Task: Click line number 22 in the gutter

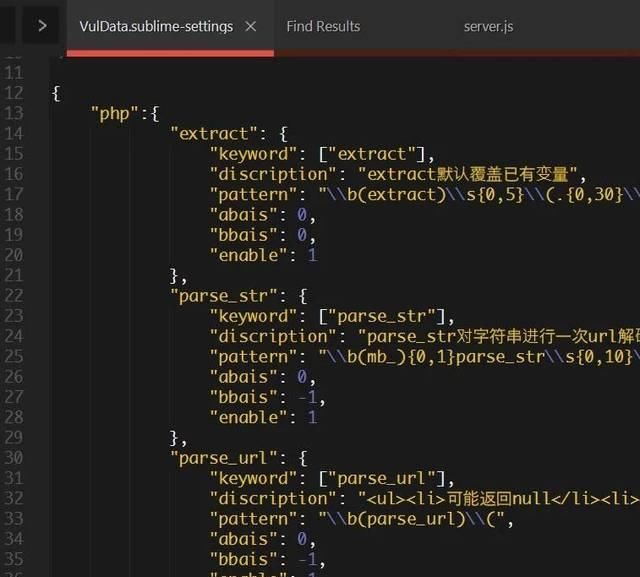Action: point(14,295)
